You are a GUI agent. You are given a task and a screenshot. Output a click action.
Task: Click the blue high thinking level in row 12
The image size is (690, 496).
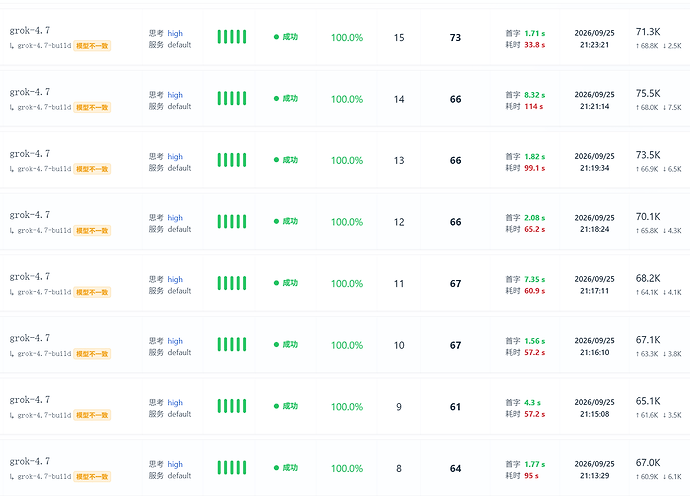click(175, 218)
